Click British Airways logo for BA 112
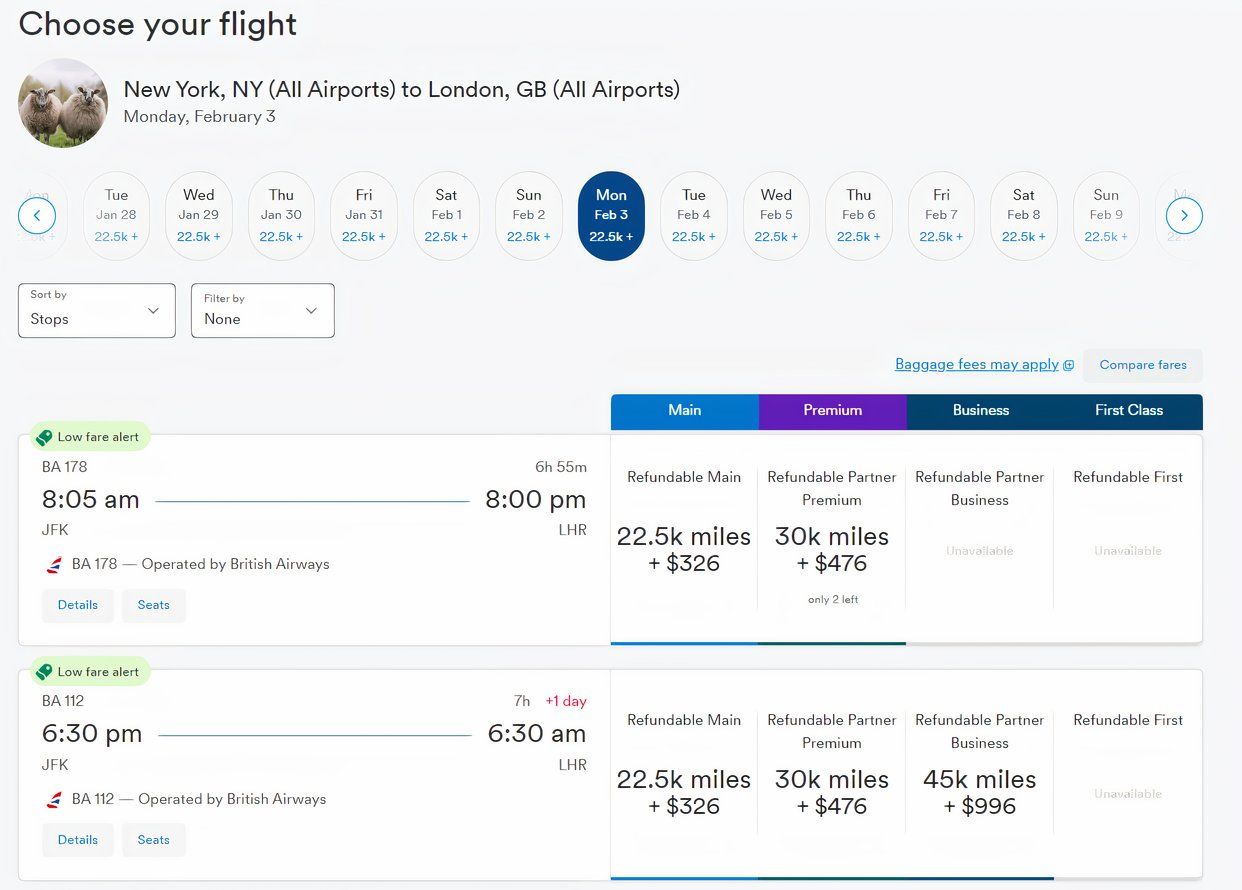 coord(54,800)
